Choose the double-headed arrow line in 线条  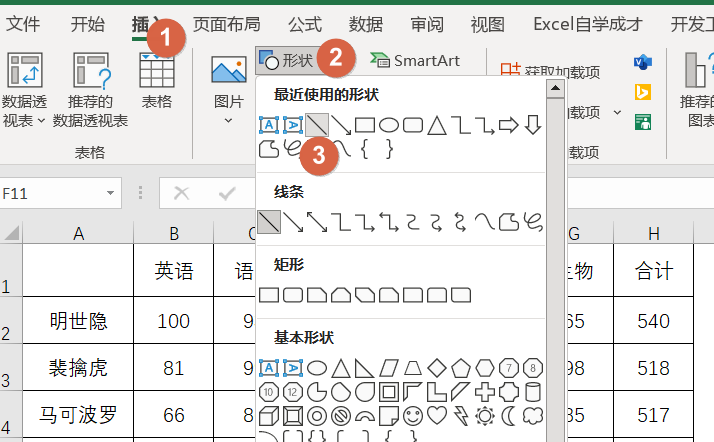[316, 222]
